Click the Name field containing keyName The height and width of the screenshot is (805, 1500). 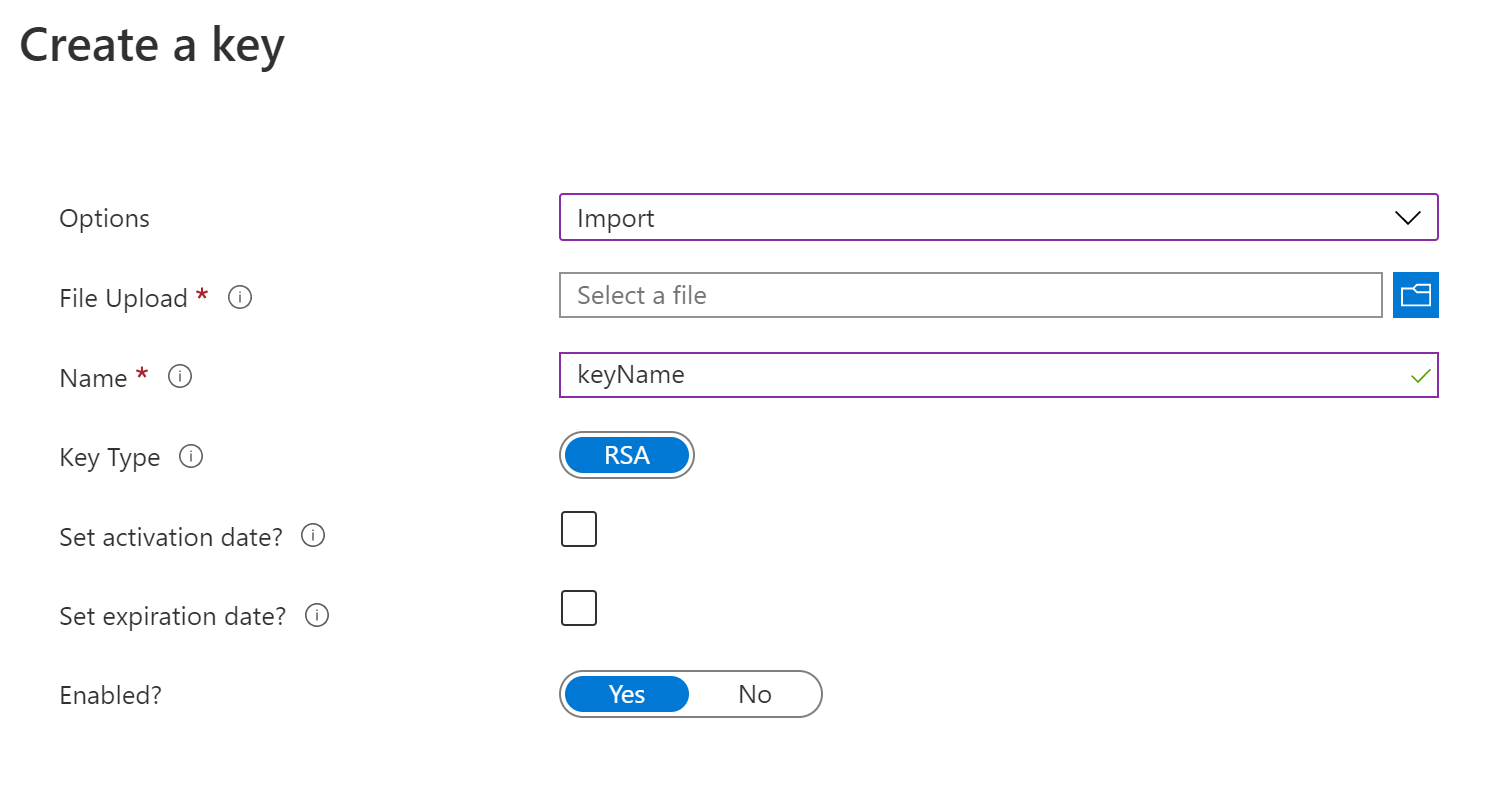(999, 375)
